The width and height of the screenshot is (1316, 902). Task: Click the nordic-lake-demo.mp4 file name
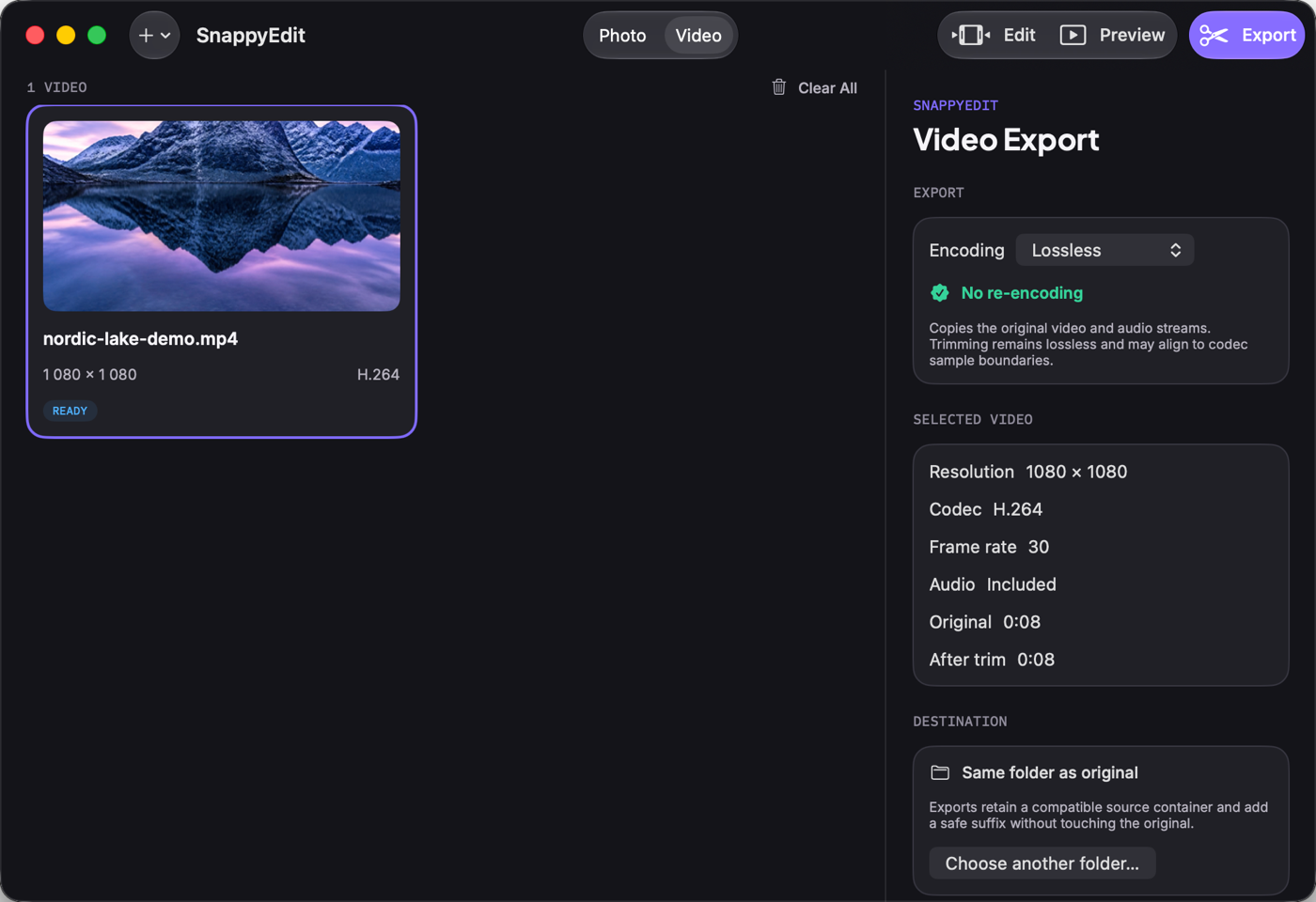[141, 339]
